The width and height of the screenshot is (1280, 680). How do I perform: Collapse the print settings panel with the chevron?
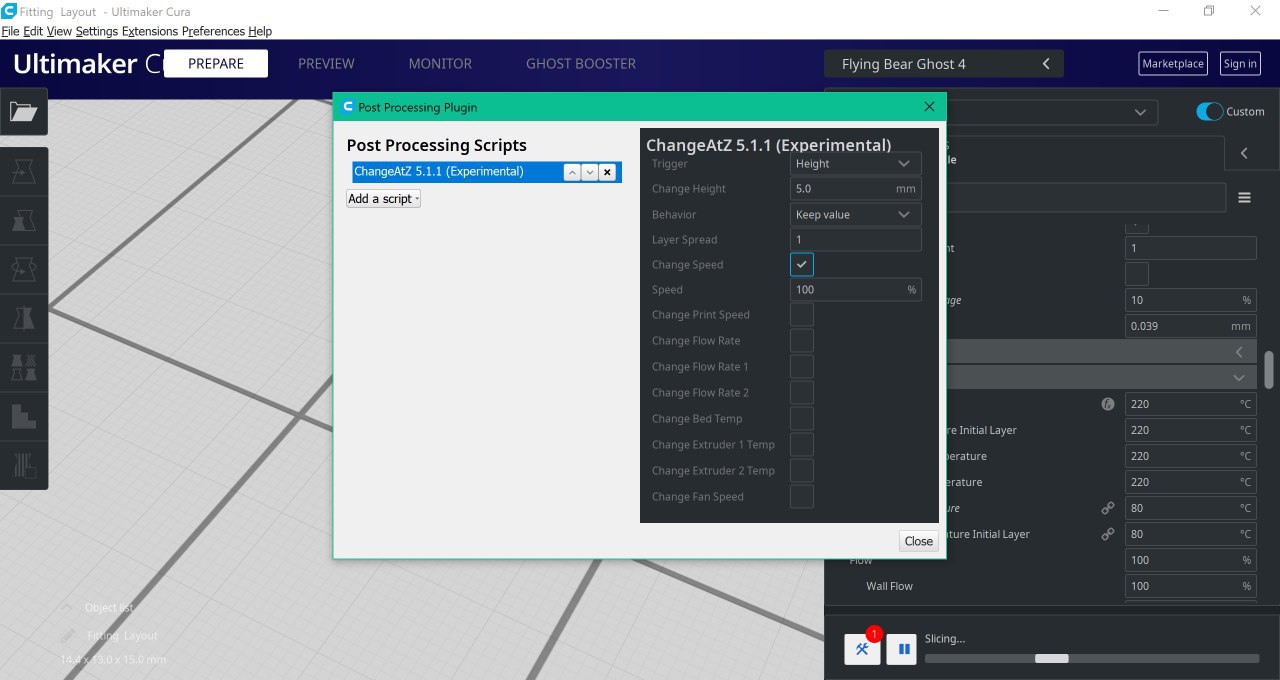click(1244, 153)
